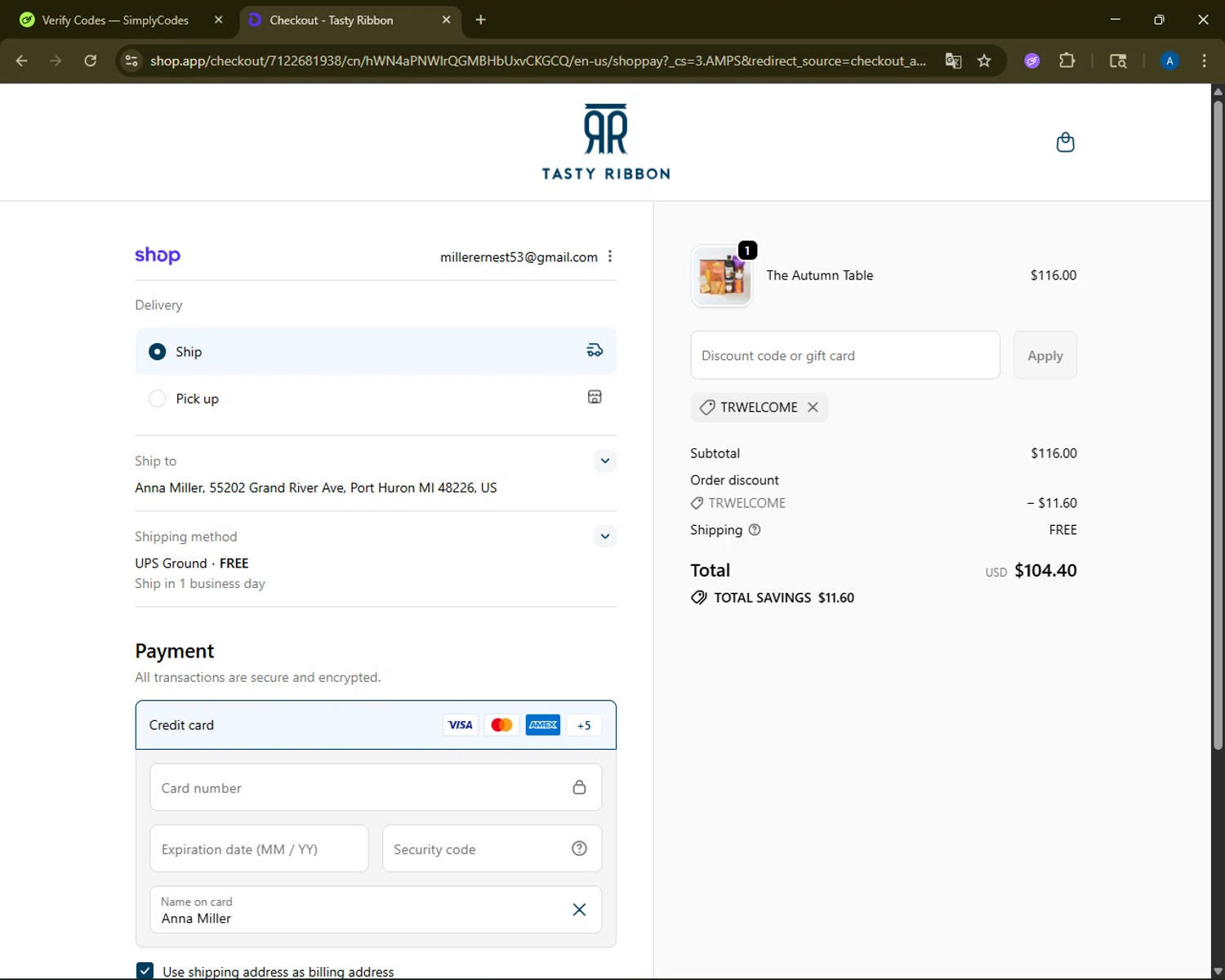The height and width of the screenshot is (980, 1225).
Task: Open the account options three-dot menu
Action: coord(610,256)
